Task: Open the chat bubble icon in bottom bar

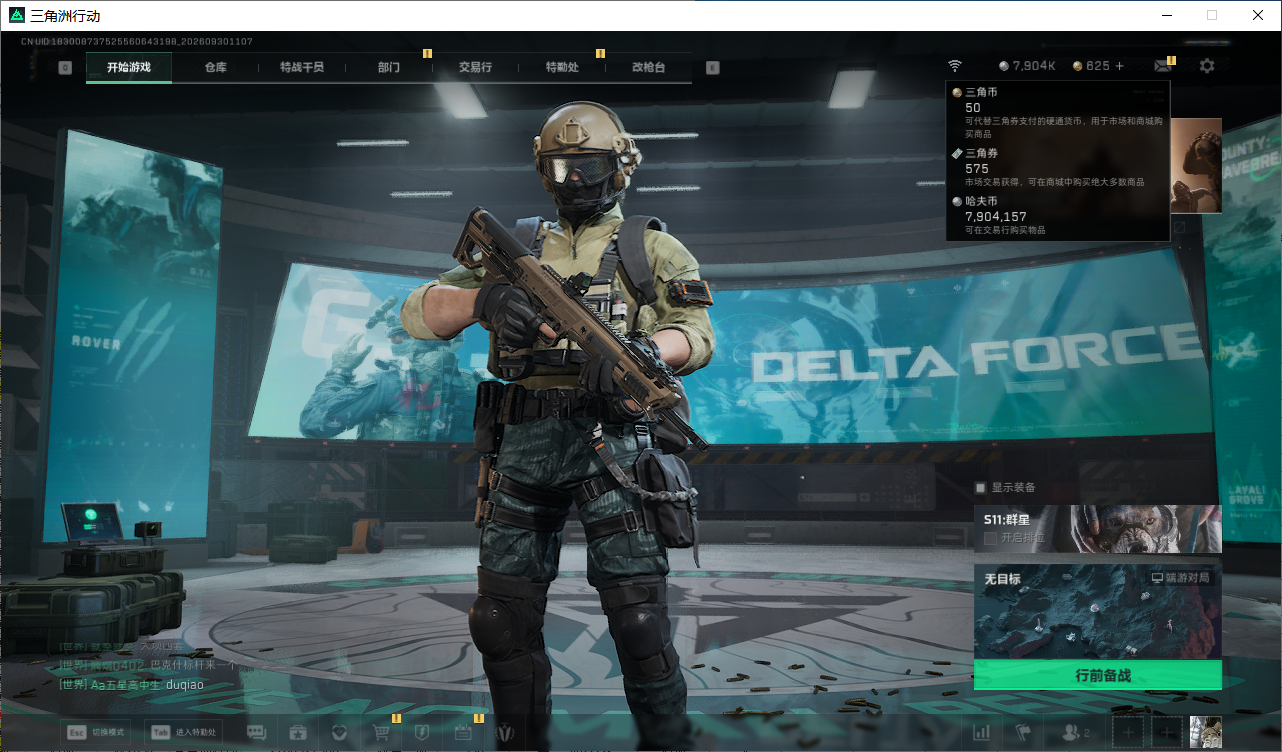Action: click(x=257, y=732)
